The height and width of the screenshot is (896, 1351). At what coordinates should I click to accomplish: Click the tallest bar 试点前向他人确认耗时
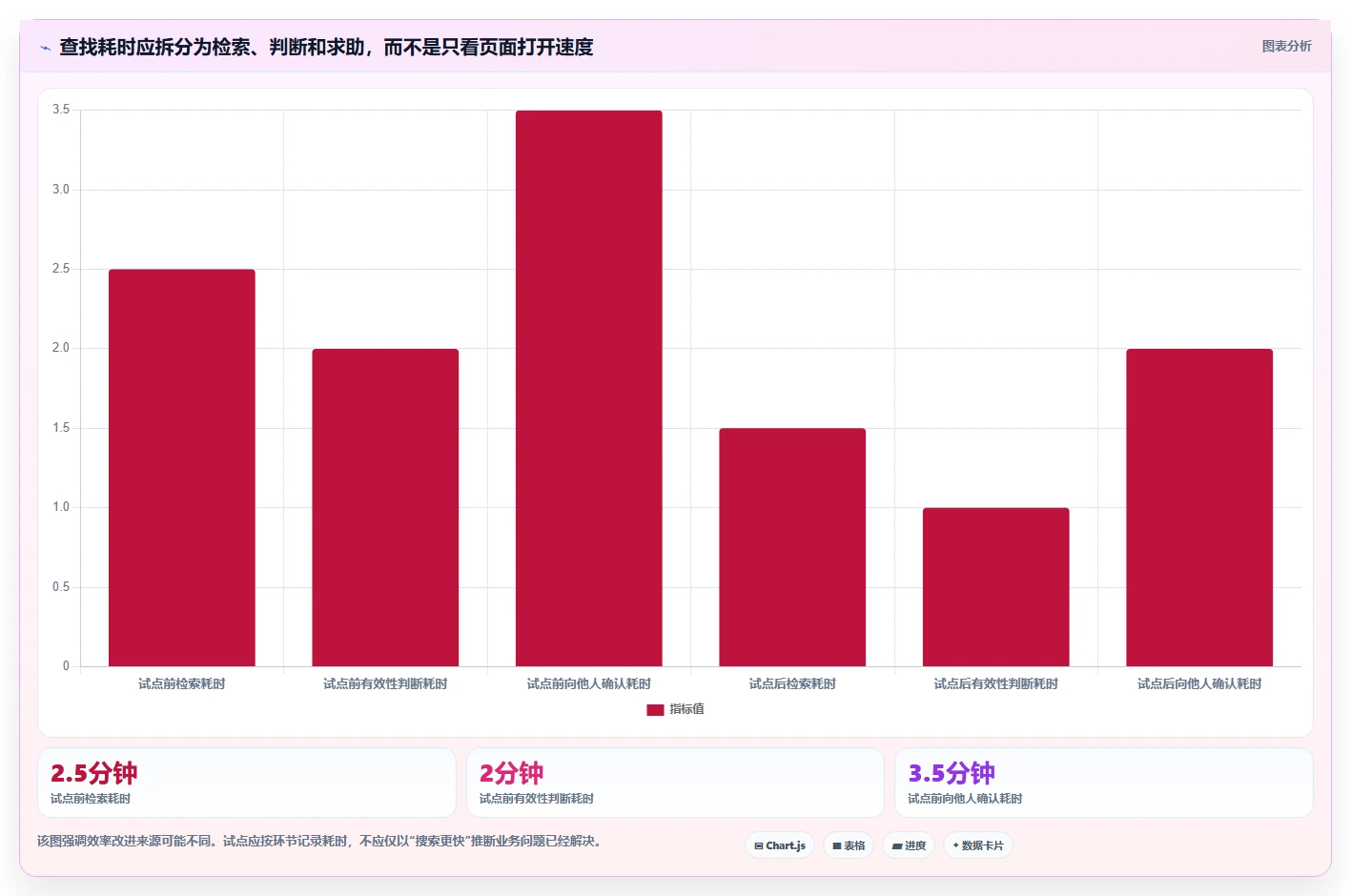[589, 389]
